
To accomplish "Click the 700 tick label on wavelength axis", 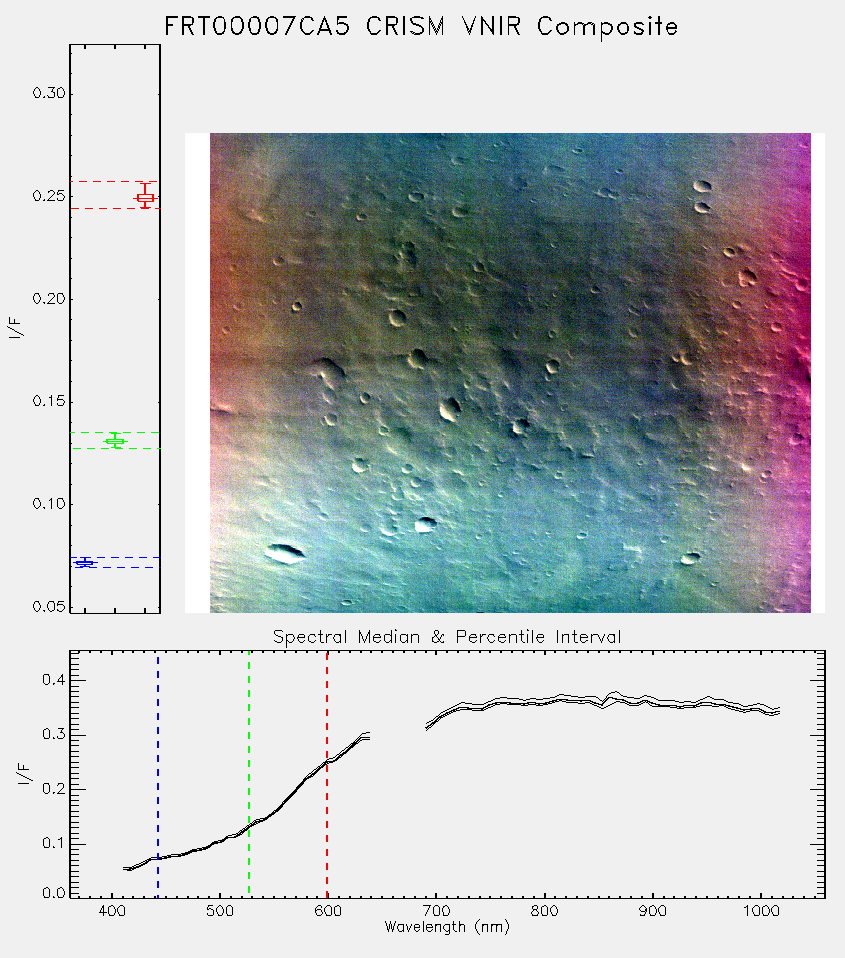I will (435, 911).
